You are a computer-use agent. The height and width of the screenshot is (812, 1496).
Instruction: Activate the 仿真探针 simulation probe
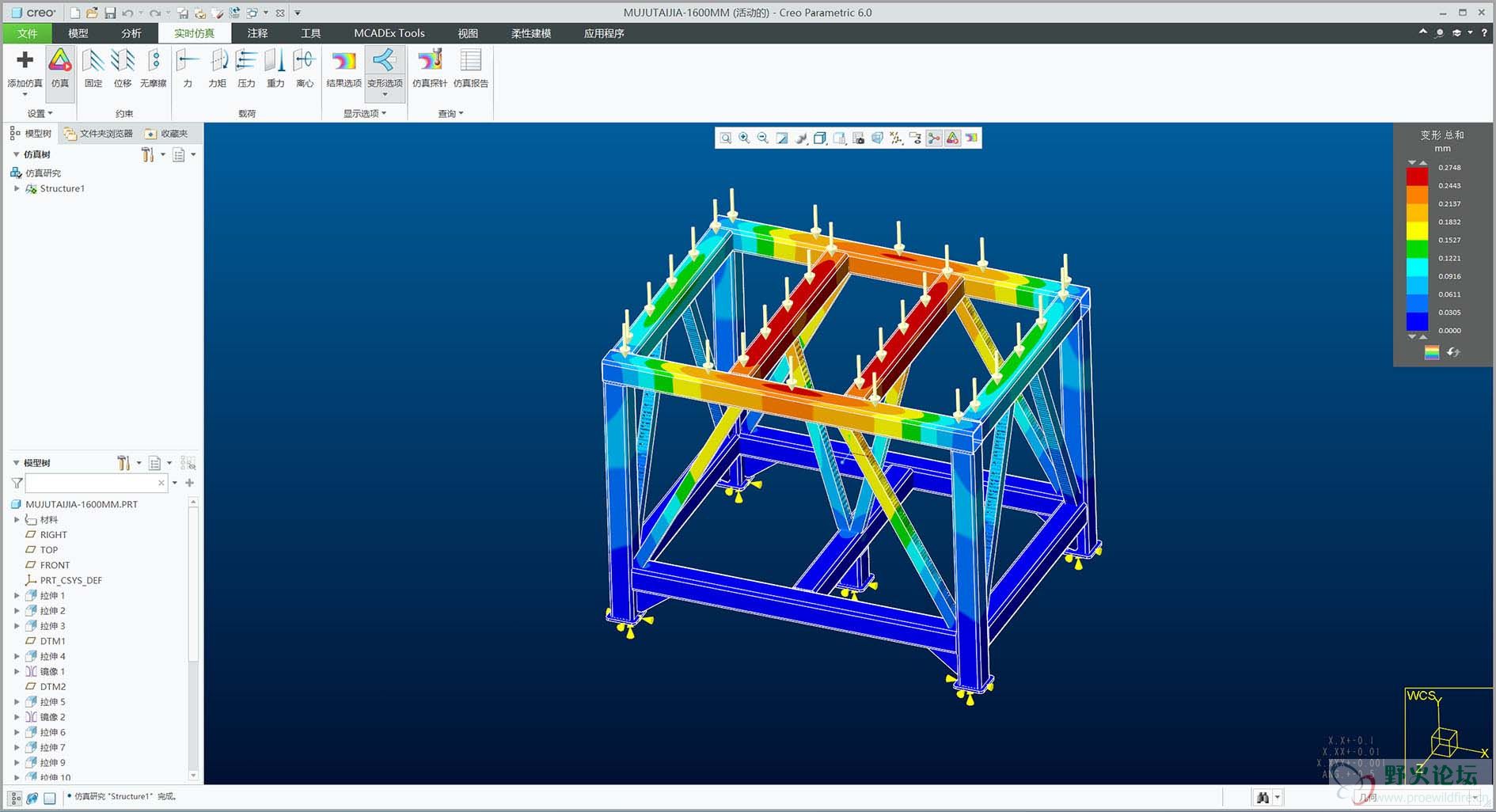[430, 69]
